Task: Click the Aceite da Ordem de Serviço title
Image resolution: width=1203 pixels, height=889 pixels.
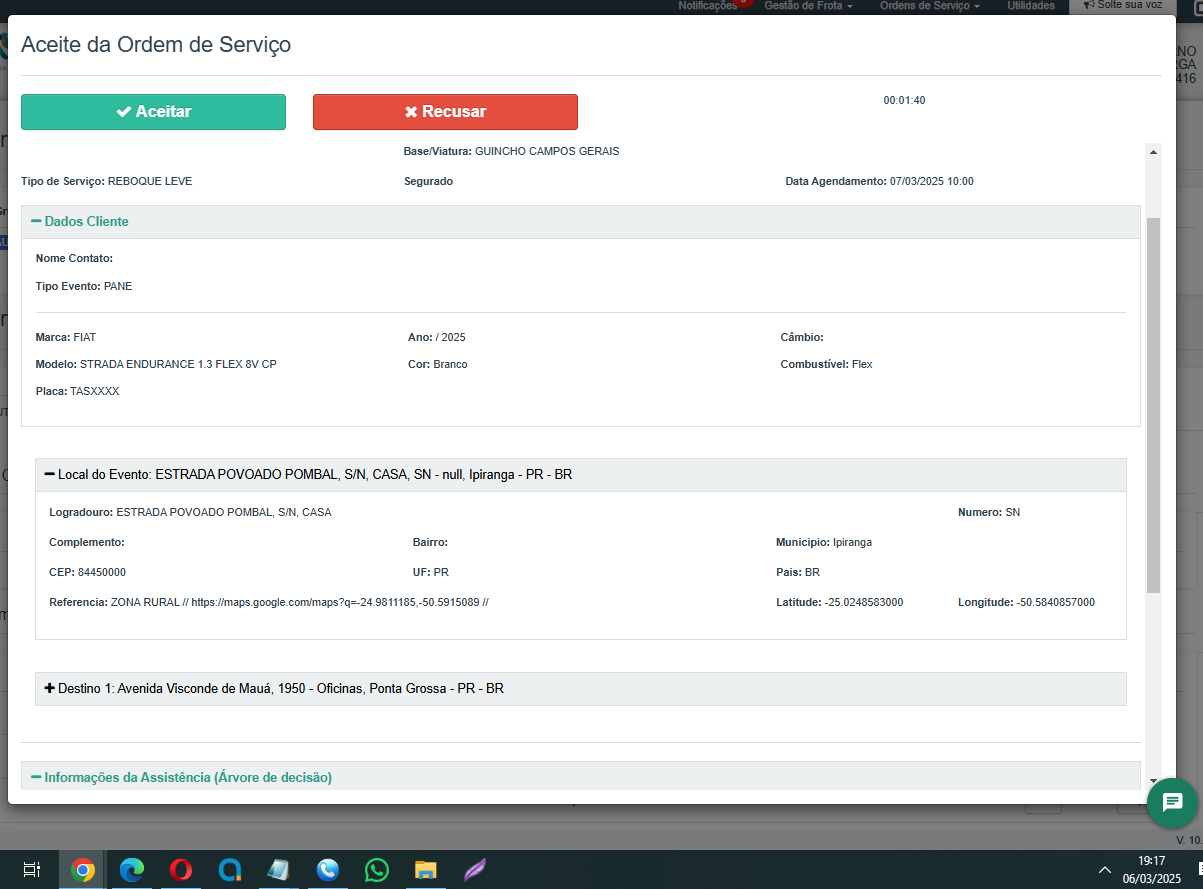Action: pyautogui.click(x=156, y=45)
